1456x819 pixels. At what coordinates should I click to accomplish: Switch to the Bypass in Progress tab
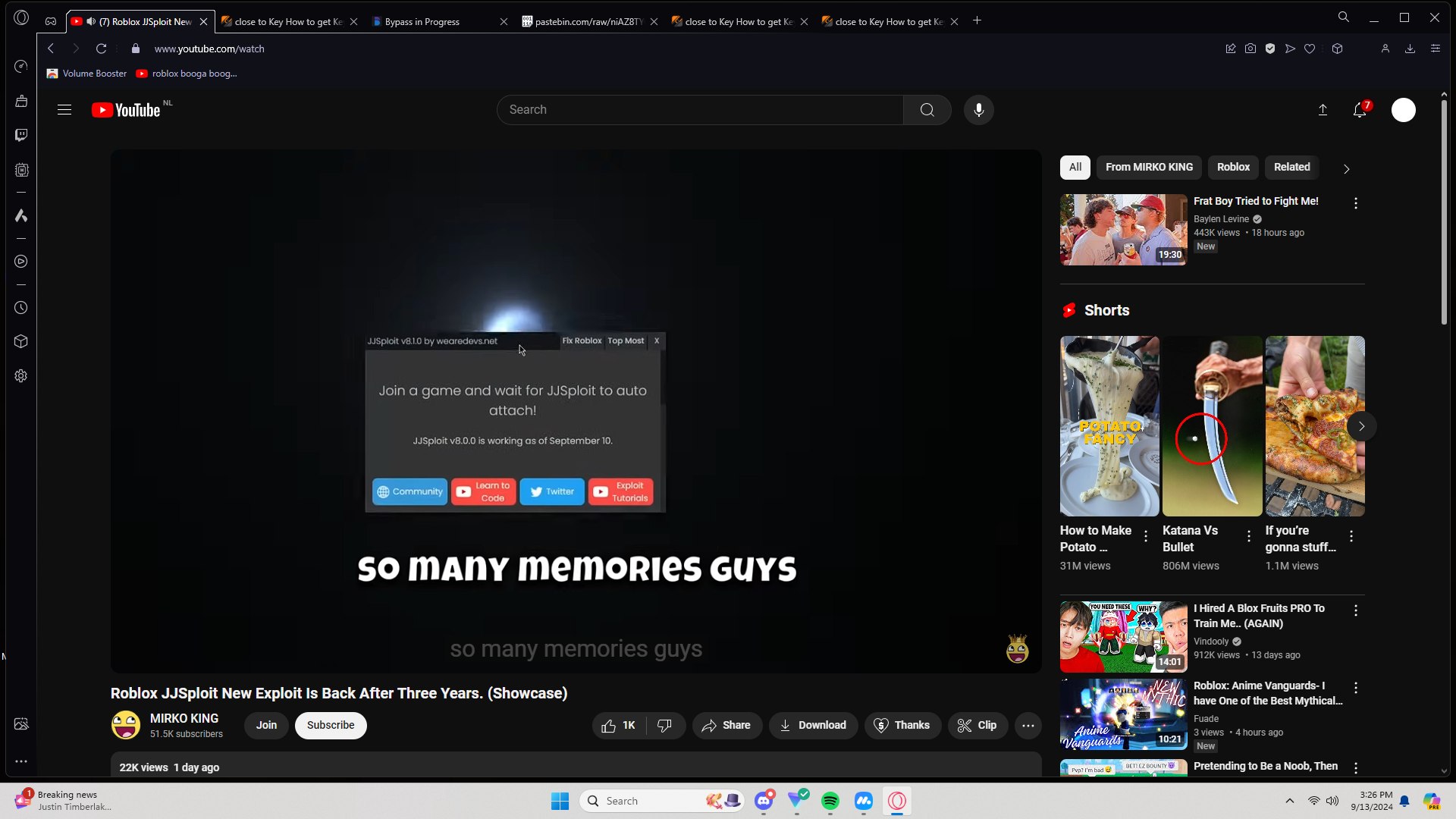pyautogui.click(x=438, y=21)
